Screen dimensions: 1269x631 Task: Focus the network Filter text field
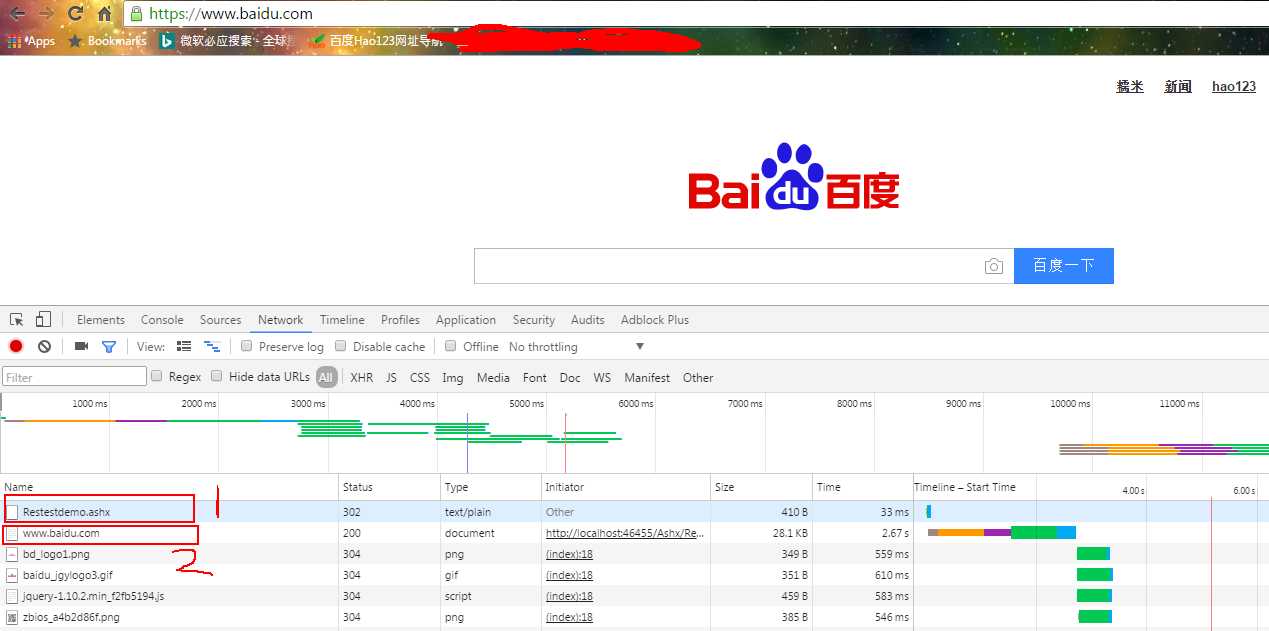pyautogui.click(x=75, y=377)
